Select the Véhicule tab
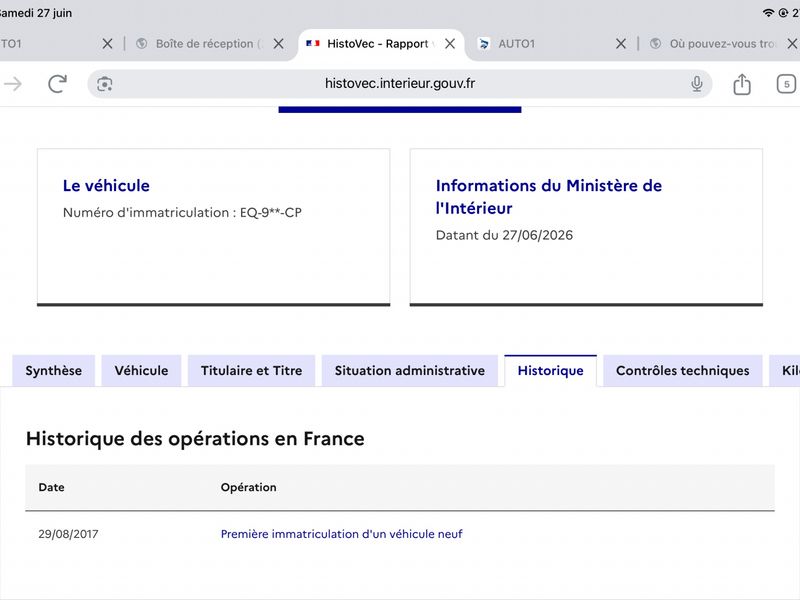 [x=141, y=370]
